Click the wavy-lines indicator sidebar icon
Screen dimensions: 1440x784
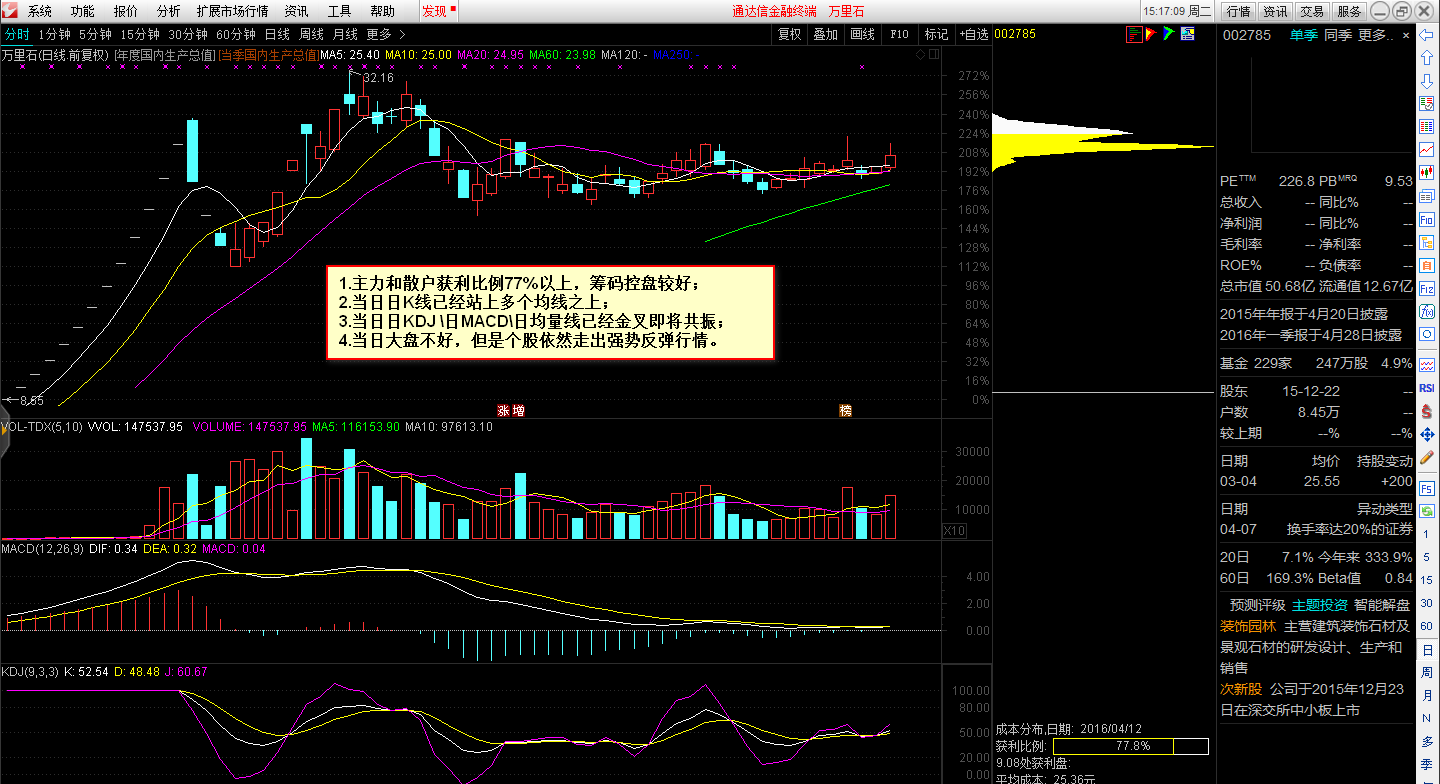(x=1427, y=366)
